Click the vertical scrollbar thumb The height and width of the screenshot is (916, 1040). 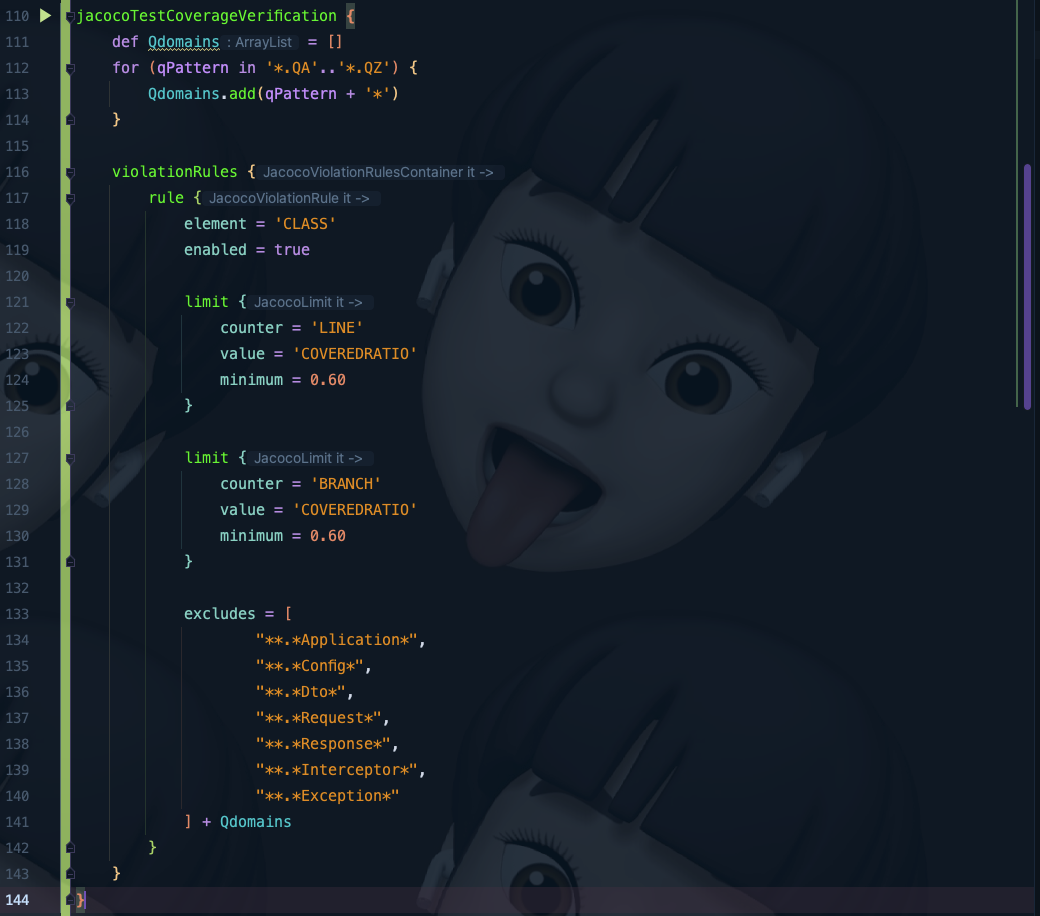(x=1027, y=287)
